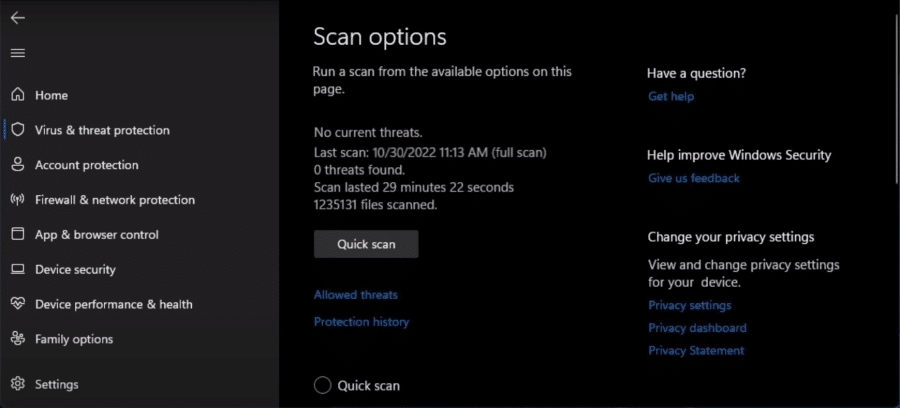The height and width of the screenshot is (408, 900).
Task: Click the Give us feedback link
Action: coord(693,178)
